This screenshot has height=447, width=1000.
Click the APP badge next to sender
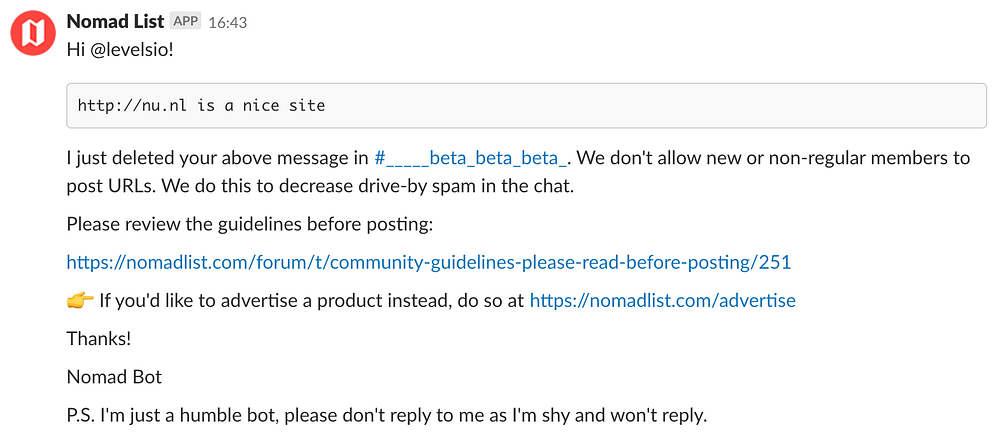pyautogui.click(x=186, y=21)
